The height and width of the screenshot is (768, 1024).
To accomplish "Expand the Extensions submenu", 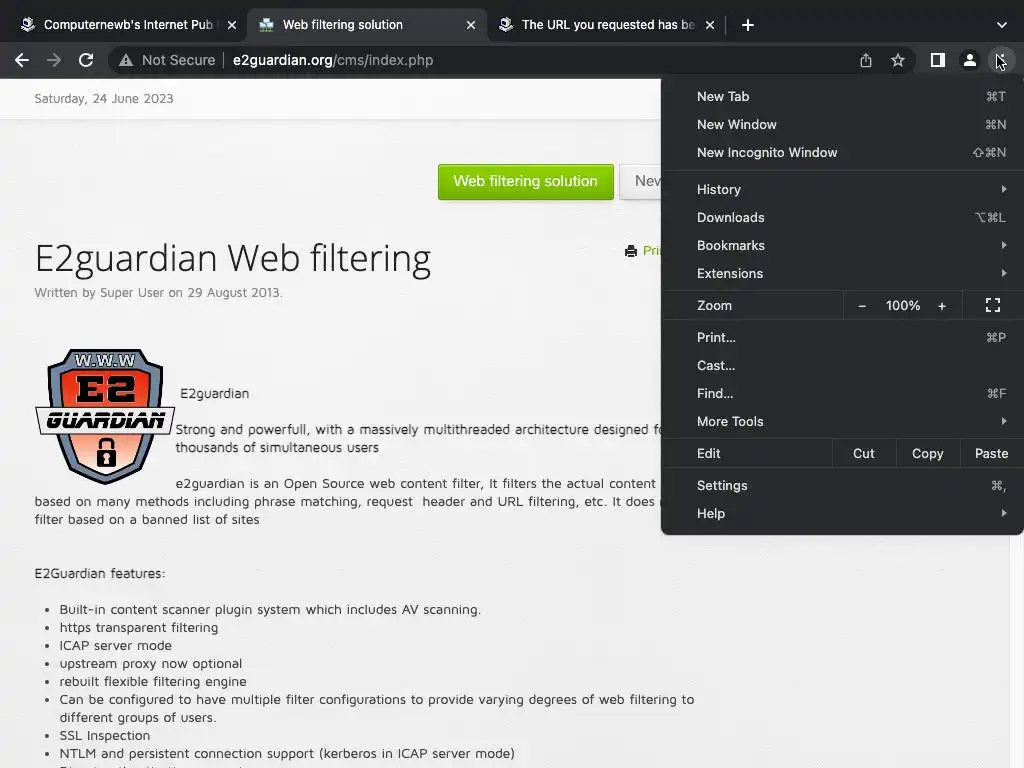I will 842,274.
